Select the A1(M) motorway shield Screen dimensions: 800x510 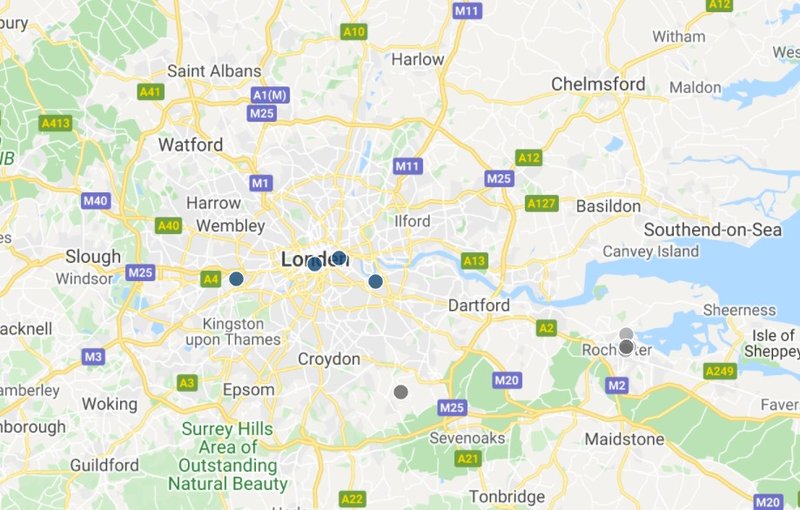[270, 95]
